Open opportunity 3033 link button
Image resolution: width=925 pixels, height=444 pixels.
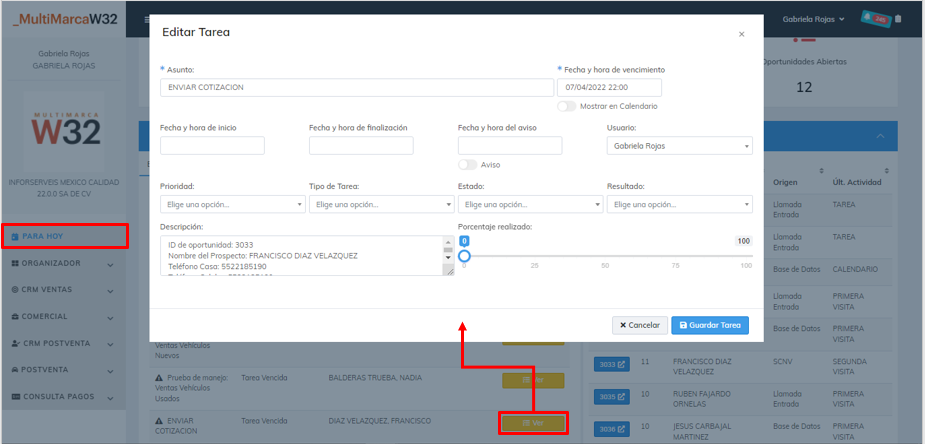point(612,365)
